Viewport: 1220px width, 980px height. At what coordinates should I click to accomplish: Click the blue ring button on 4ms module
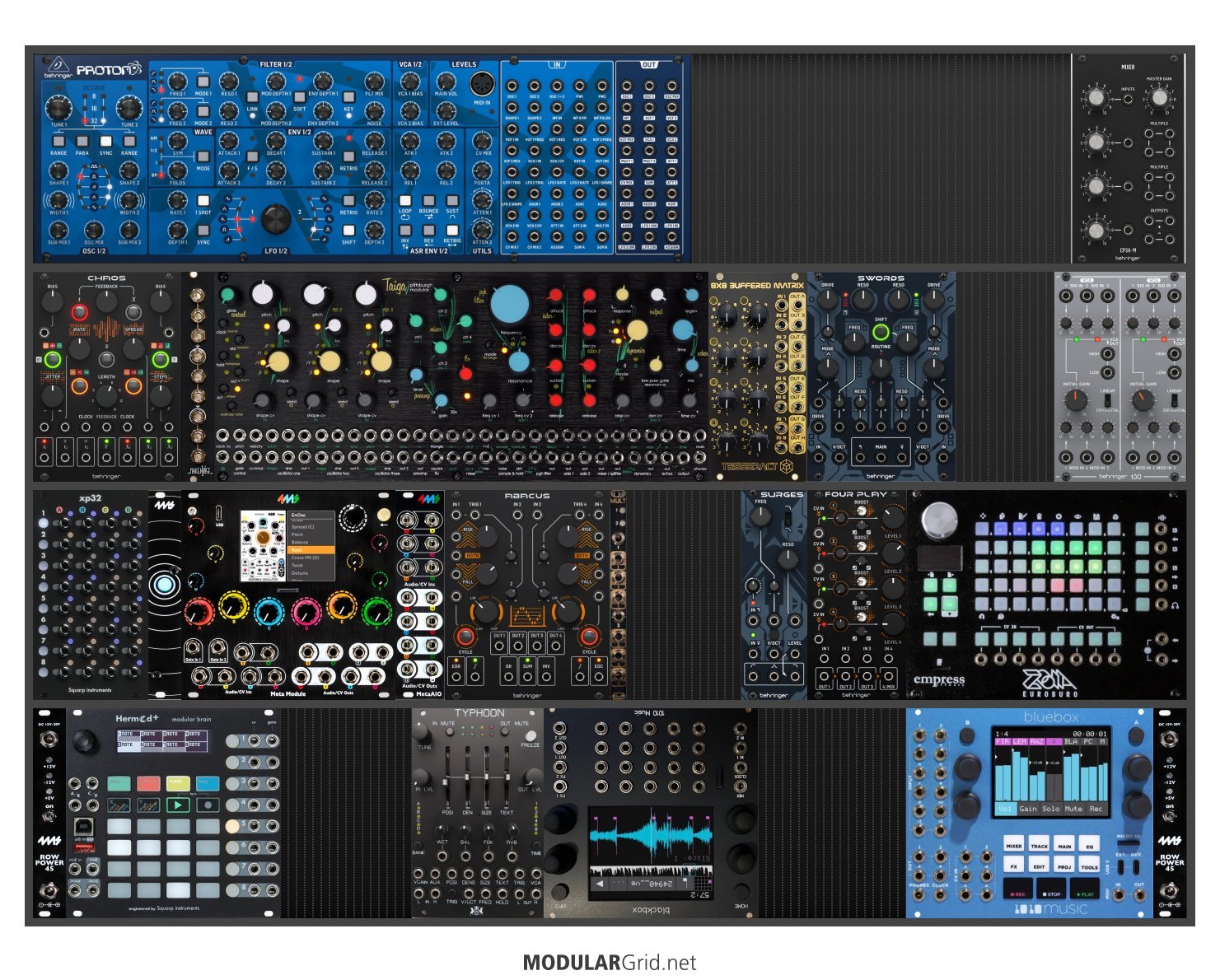[164, 585]
